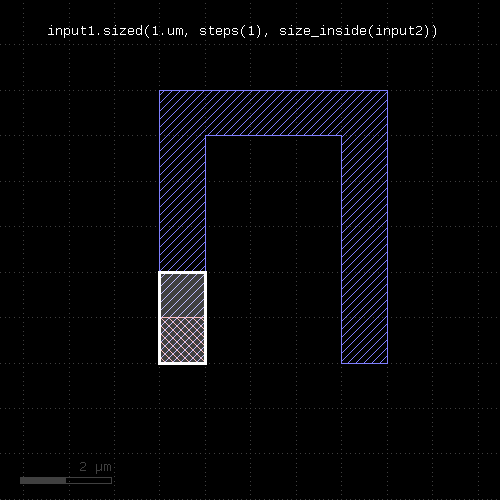The height and width of the screenshot is (500, 500).
Task: Click the top edge of the white outlined rectangle
Action: click(182, 273)
